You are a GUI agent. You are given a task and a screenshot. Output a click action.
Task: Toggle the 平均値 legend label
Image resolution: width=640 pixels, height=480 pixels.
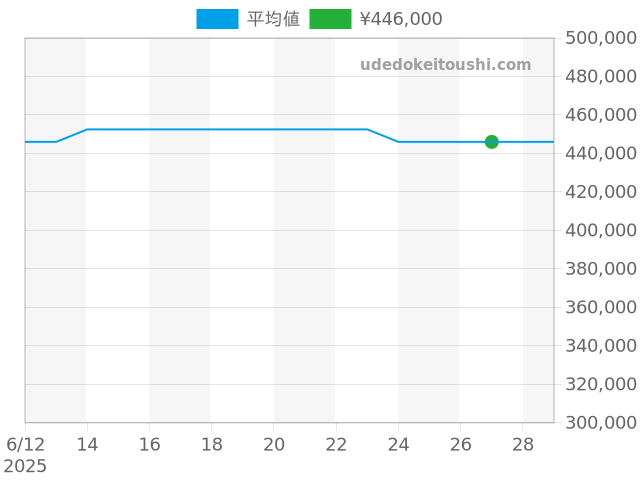[273, 19]
